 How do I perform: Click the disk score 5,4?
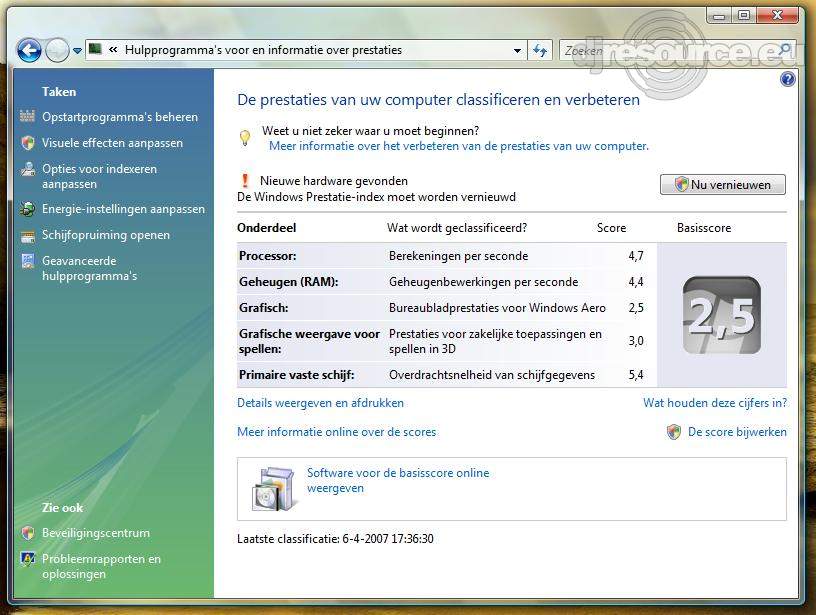[635, 375]
